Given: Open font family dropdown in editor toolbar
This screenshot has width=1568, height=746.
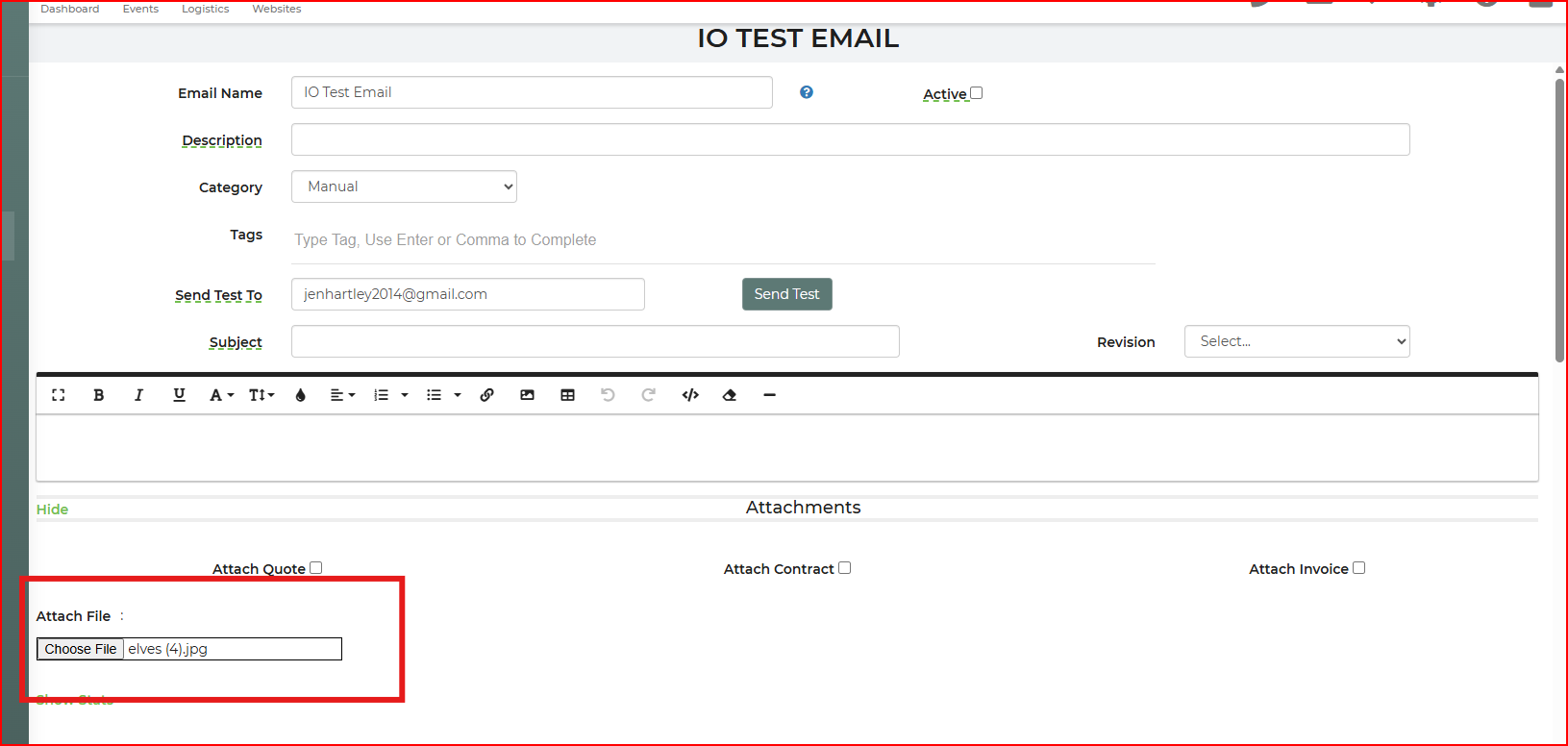Looking at the screenshot, I should pos(222,395).
